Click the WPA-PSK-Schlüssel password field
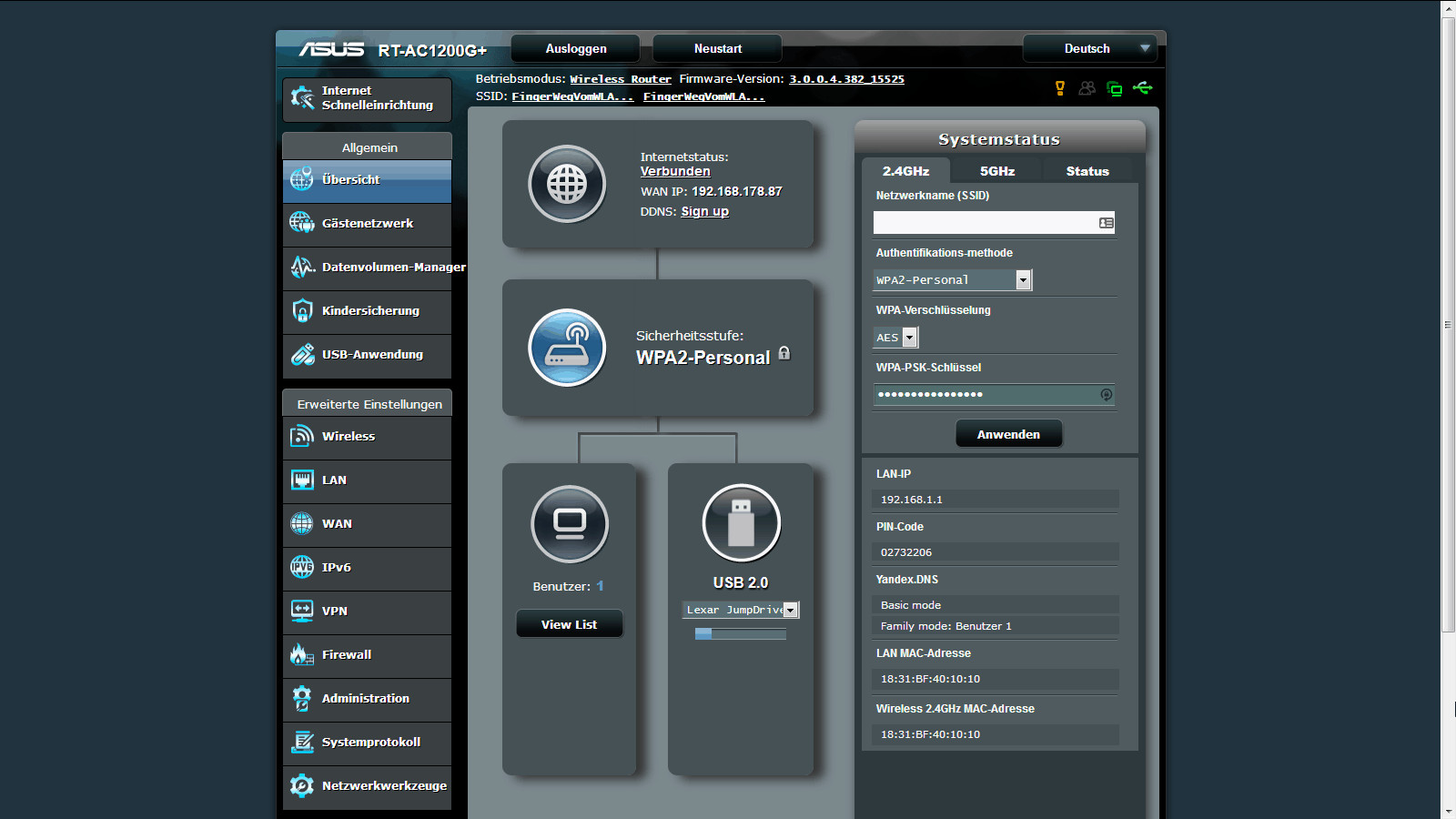Image resolution: width=1456 pixels, height=819 pixels. (x=994, y=395)
